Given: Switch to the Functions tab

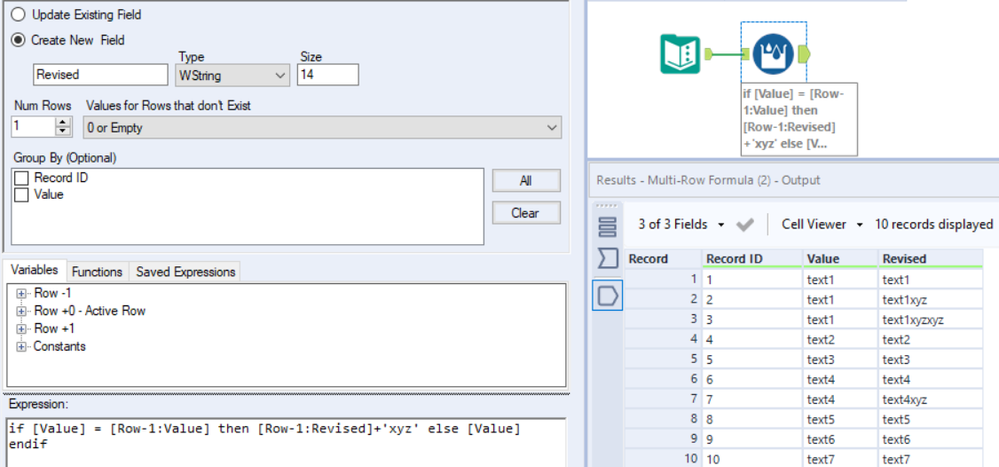Looking at the screenshot, I should coord(97,271).
